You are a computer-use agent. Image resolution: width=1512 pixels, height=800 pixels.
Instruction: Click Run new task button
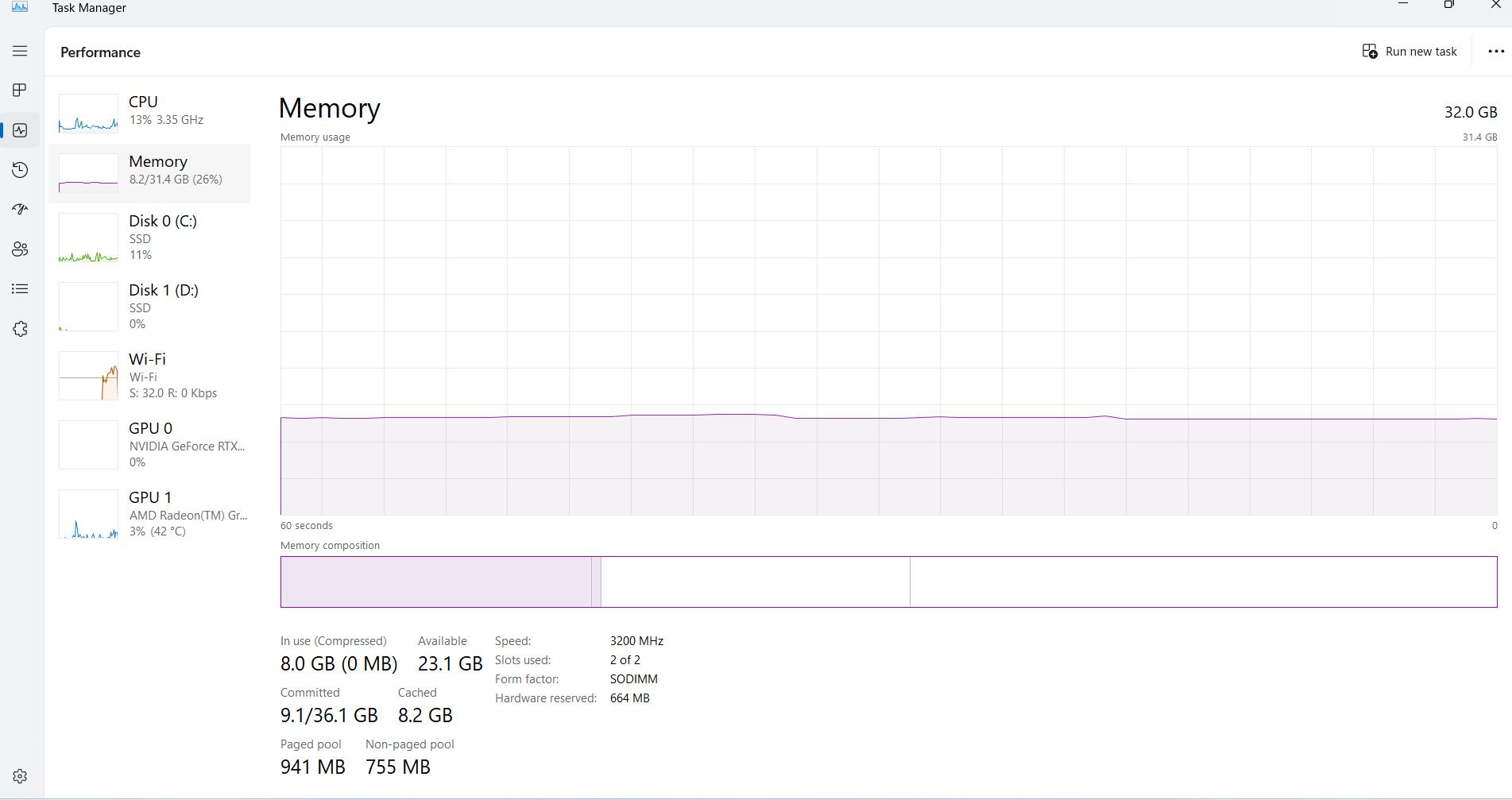pos(1410,52)
